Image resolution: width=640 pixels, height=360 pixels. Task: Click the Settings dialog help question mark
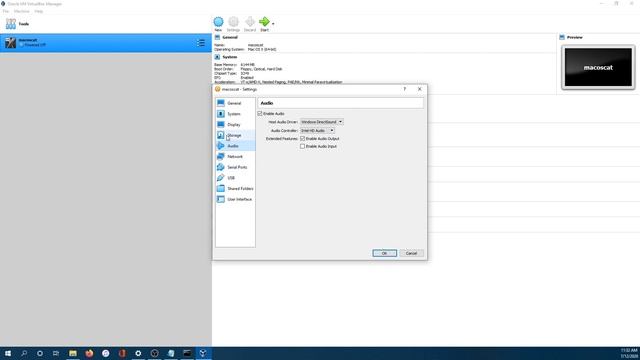[x=404, y=89]
